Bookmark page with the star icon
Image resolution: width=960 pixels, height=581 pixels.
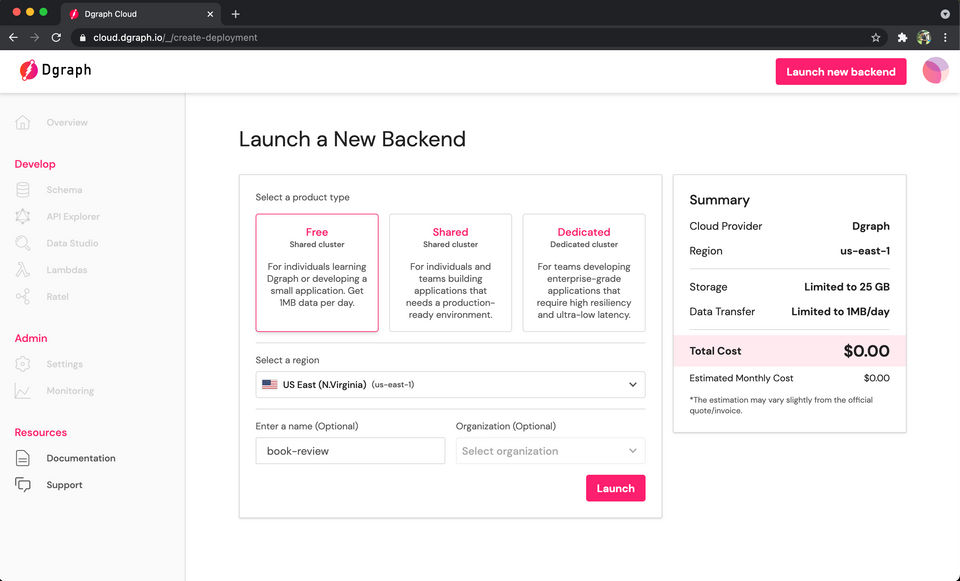876,37
